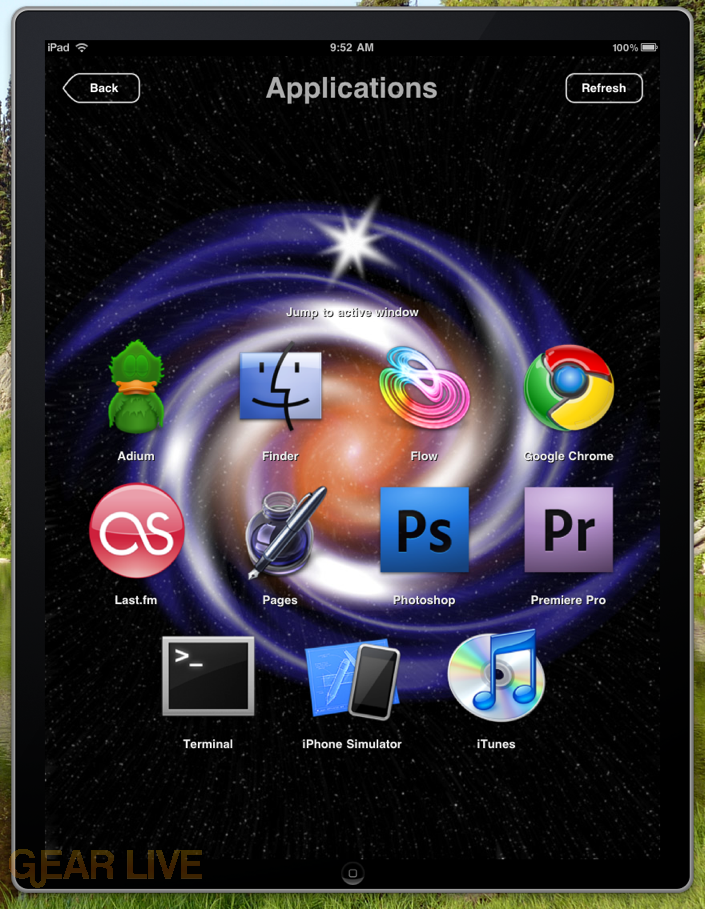The height and width of the screenshot is (909, 705).
Task: Click the Finder text label
Action: tap(281, 456)
